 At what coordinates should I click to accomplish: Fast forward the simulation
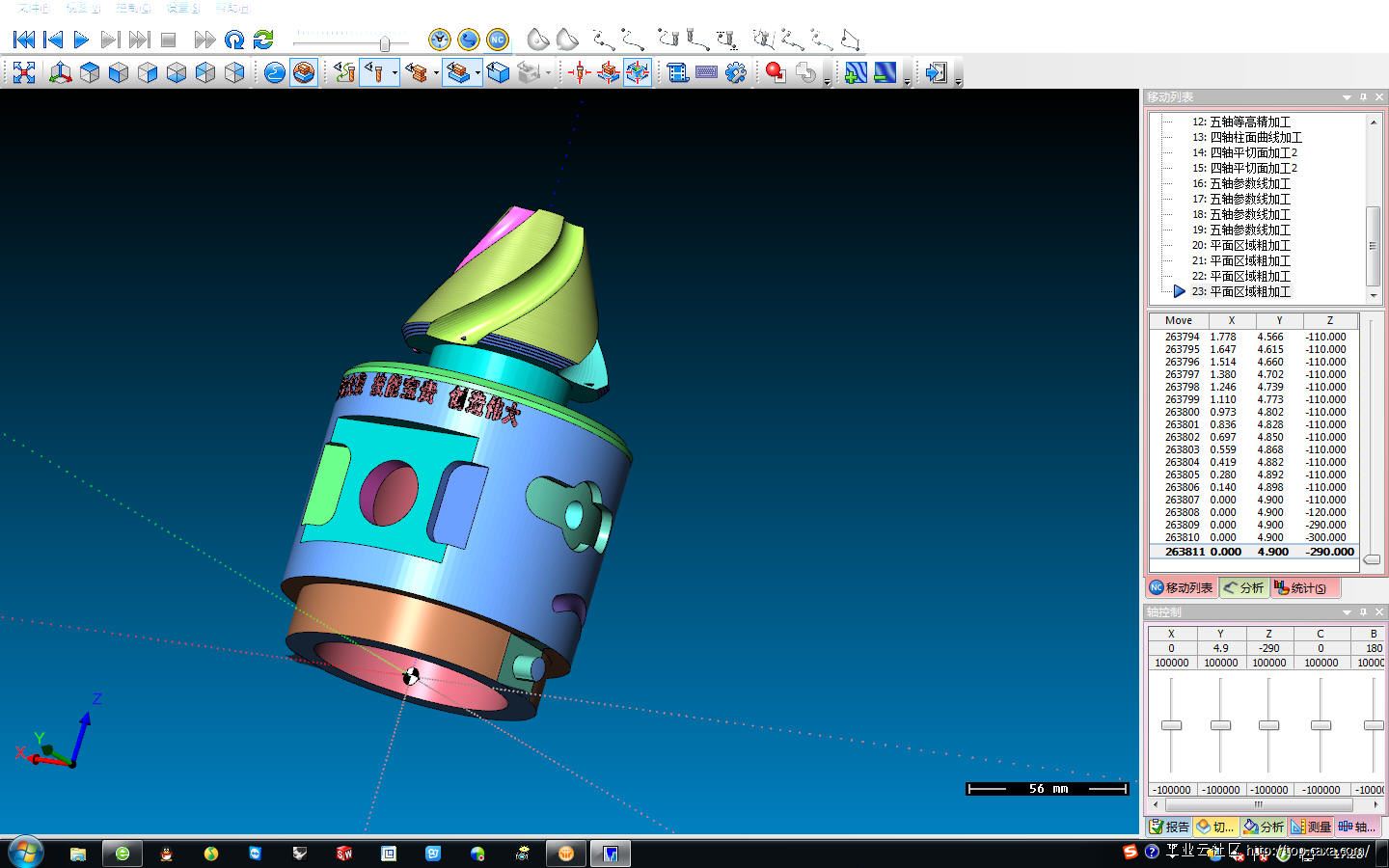tap(204, 40)
